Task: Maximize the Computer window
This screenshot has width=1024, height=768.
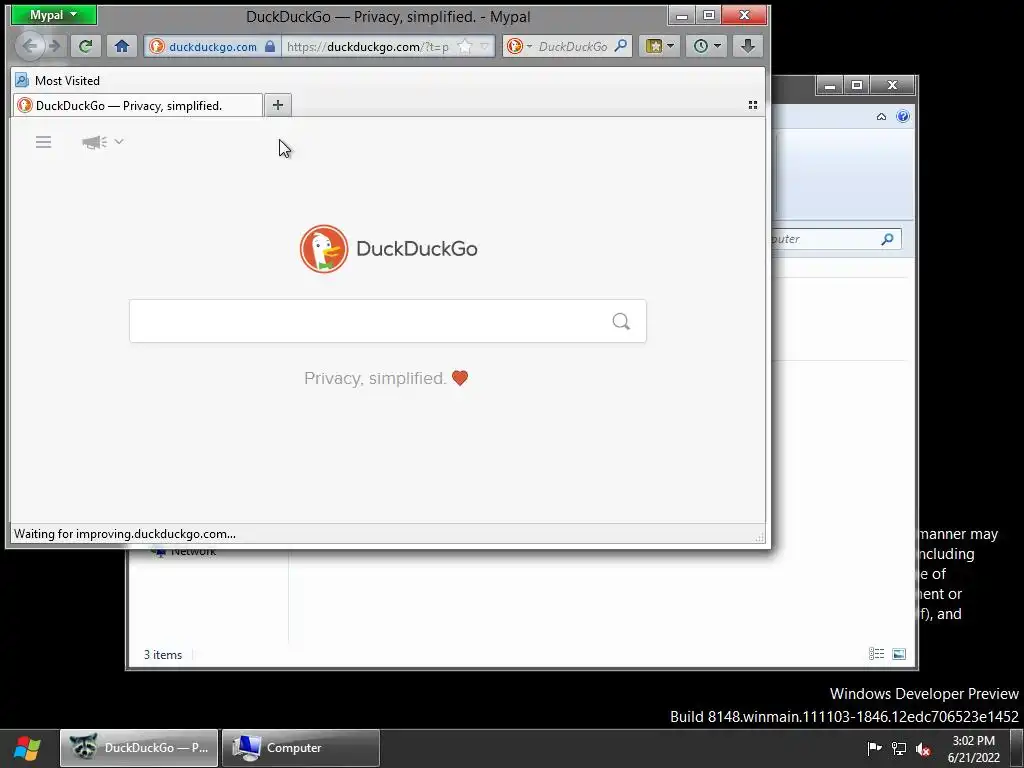Action: (857, 85)
